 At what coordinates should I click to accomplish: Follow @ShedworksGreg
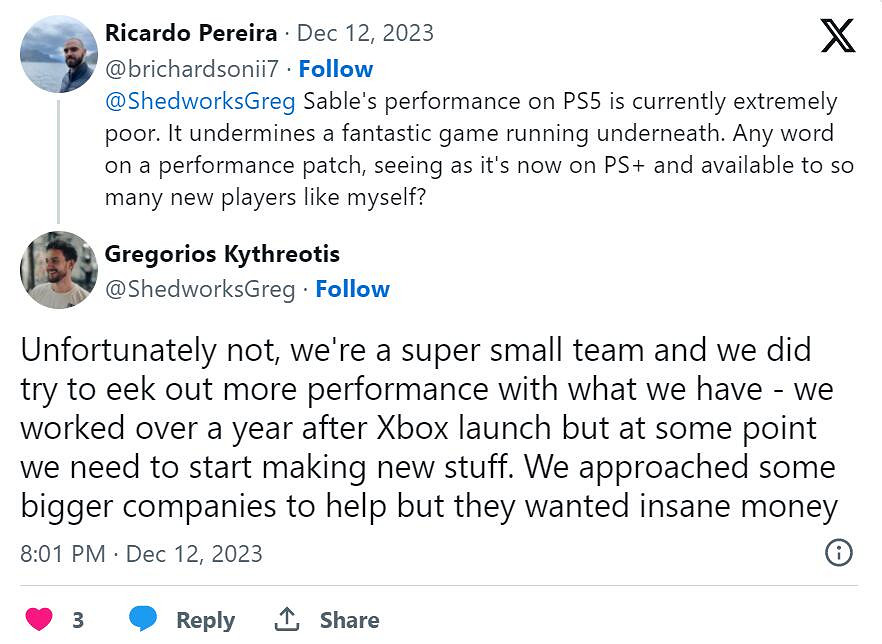tap(352, 289)
